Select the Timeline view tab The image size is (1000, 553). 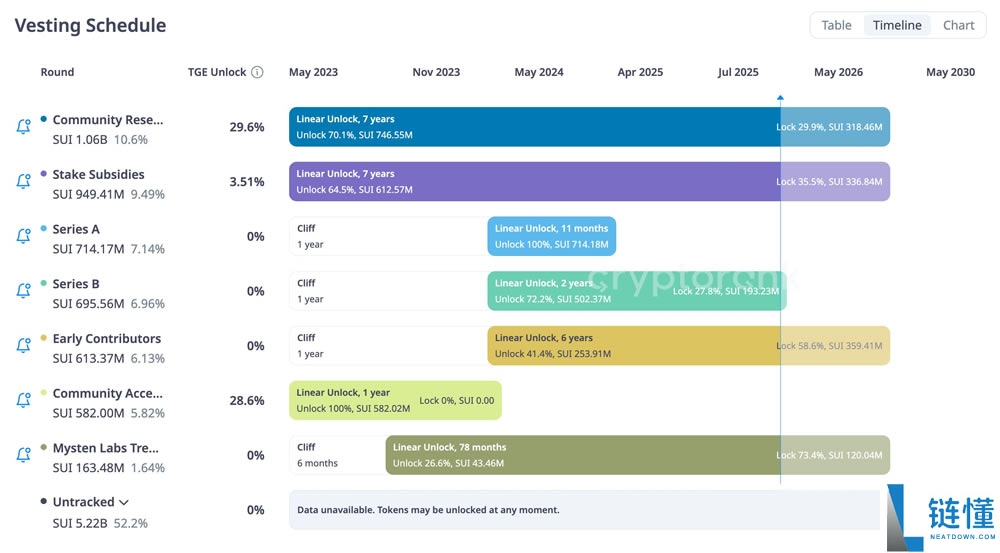point(897,25)
